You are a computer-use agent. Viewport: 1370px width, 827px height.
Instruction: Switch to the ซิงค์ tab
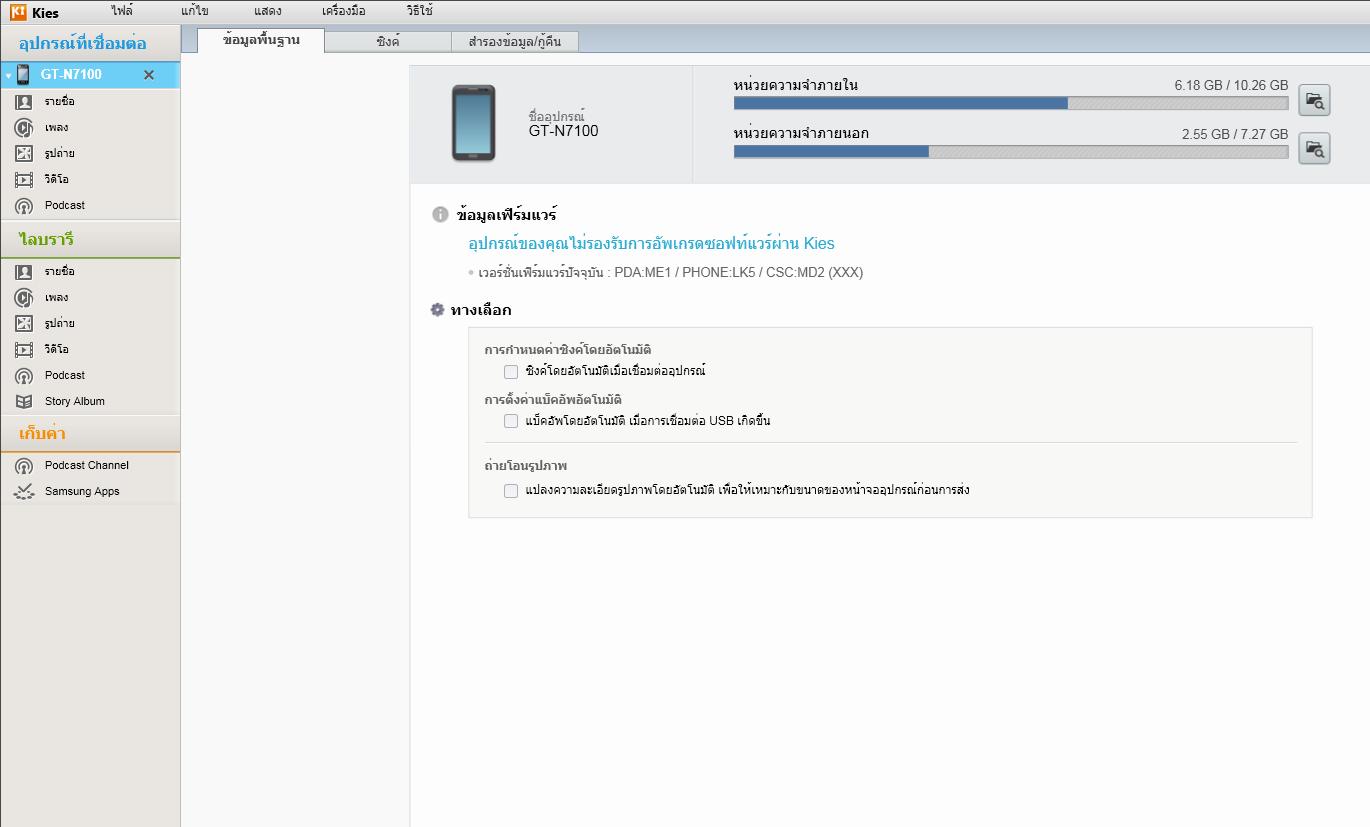tap(388, 42)
